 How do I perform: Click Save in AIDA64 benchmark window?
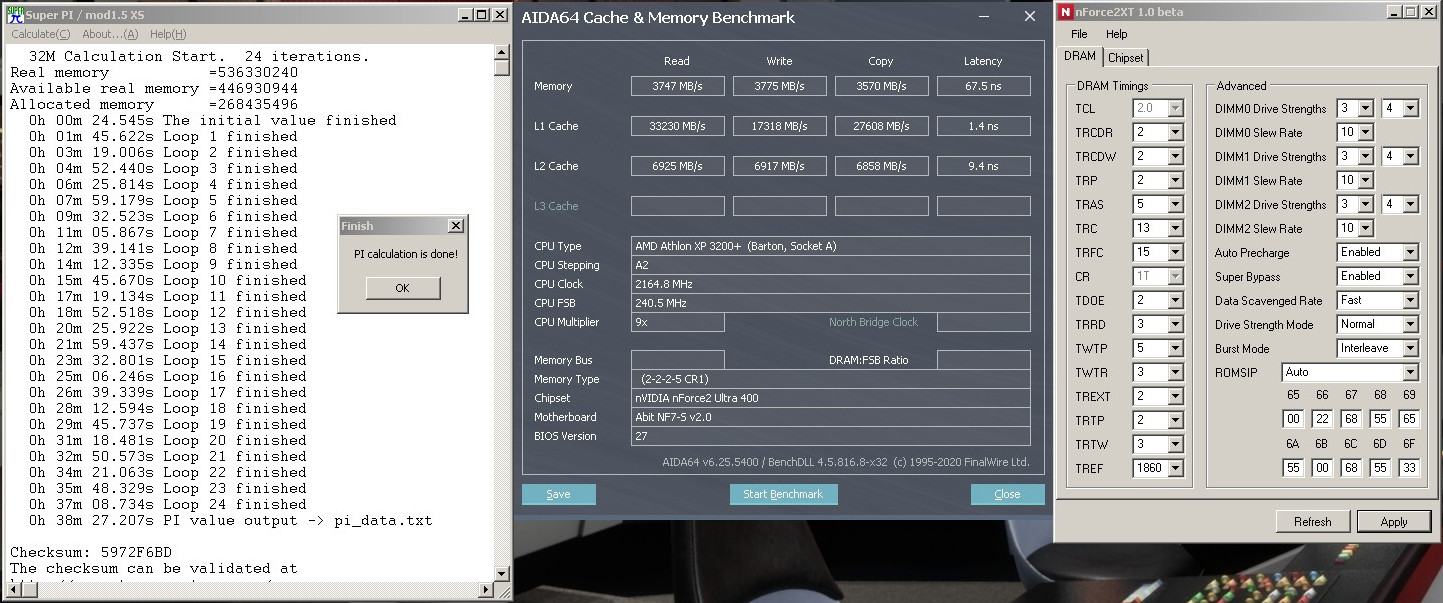(559, 494)
